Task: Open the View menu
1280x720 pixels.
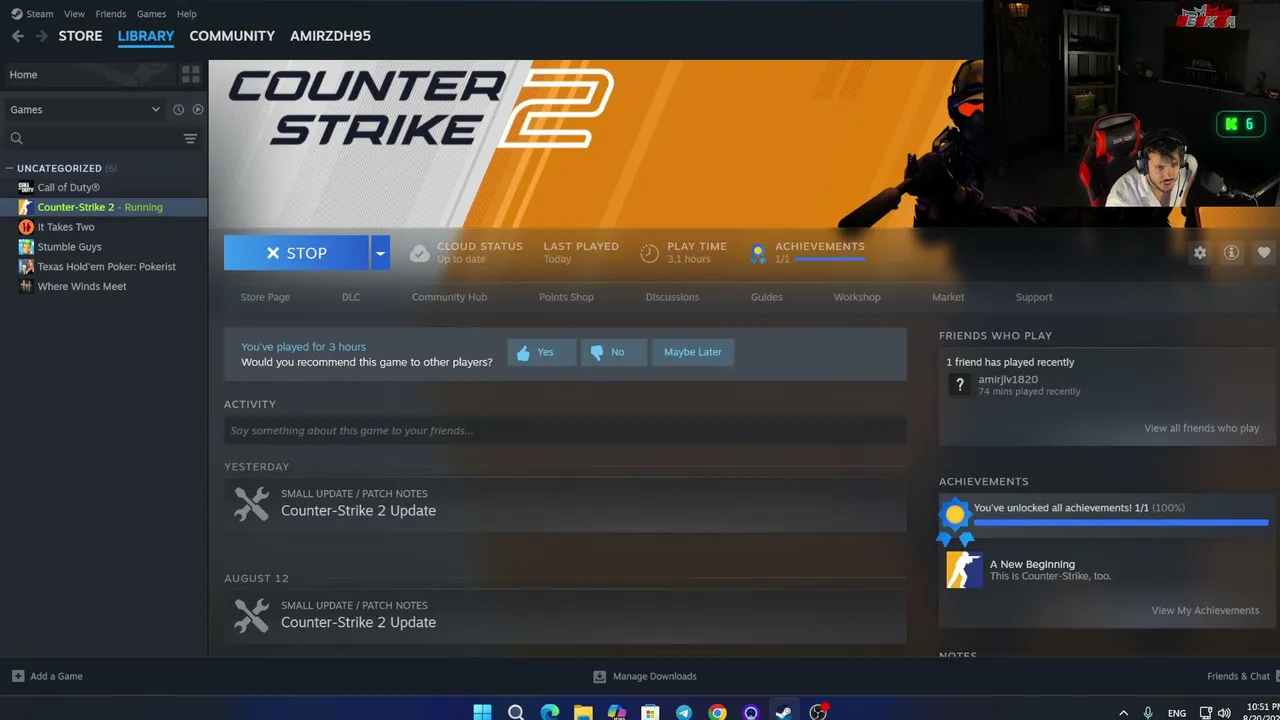Action: tap(74, 14)
